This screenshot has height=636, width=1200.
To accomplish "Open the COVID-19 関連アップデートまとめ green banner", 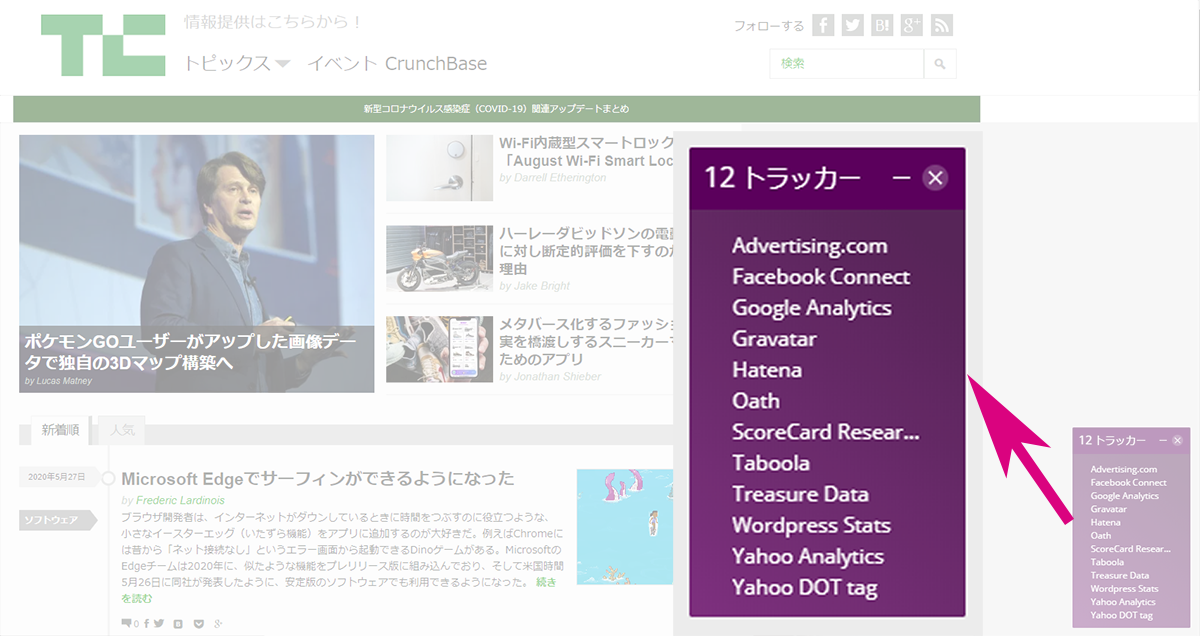I will tap(496, 109).
